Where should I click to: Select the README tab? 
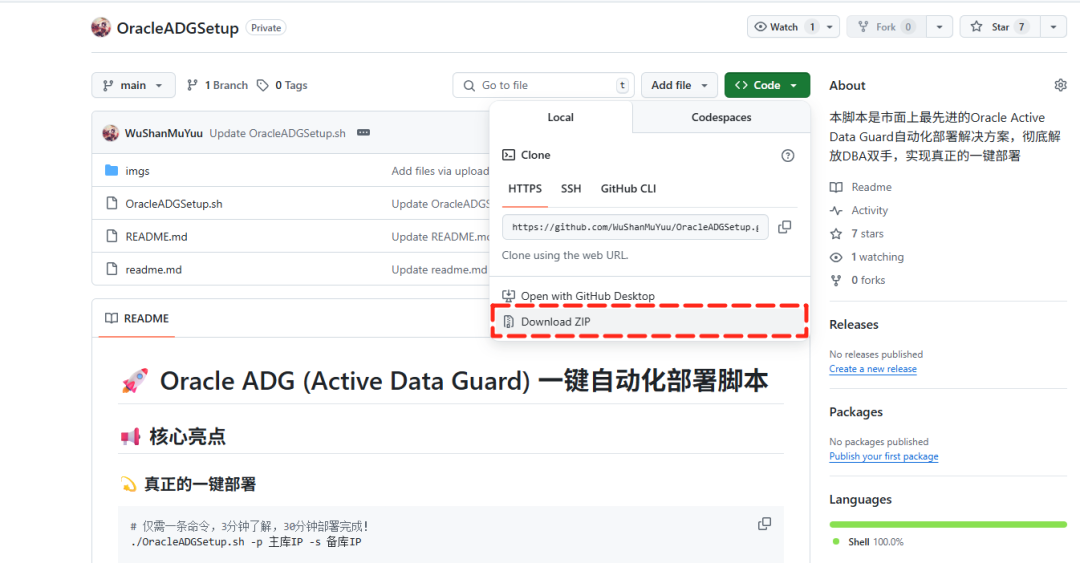136,318
